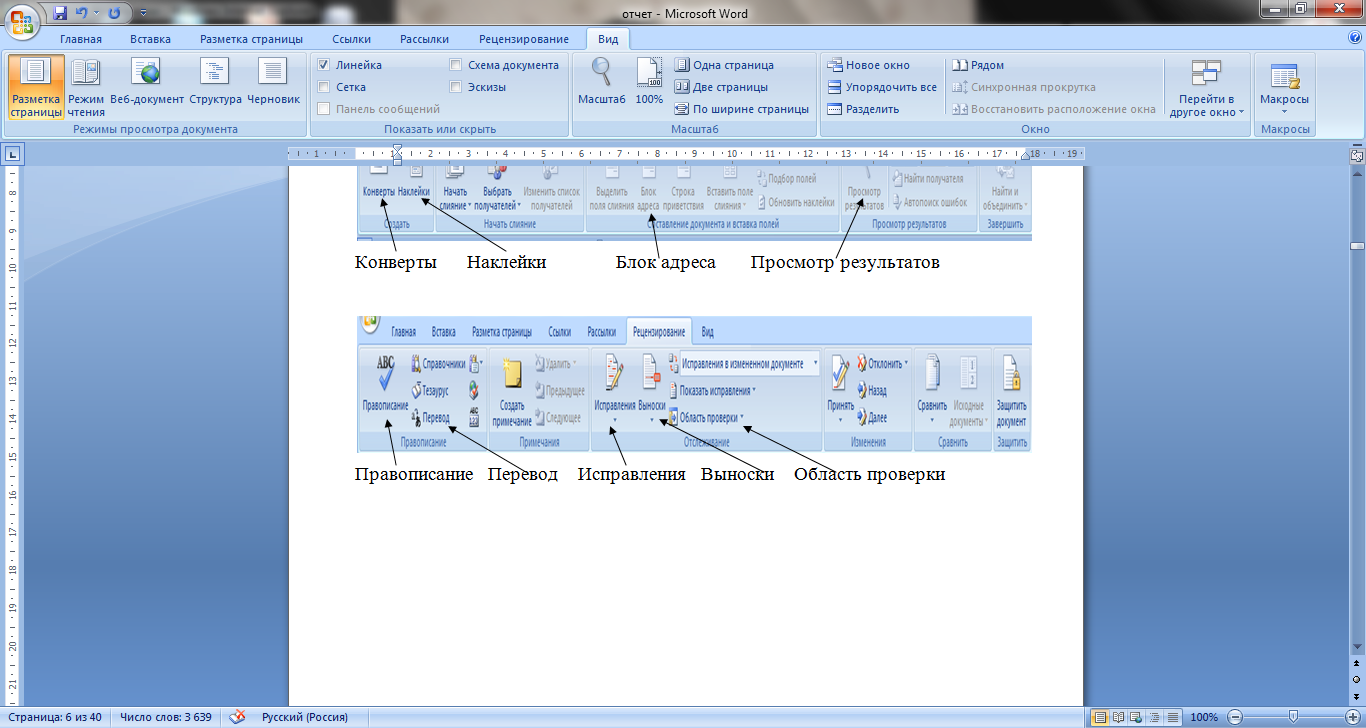Click the embedded Рецензирование ribbon screenshot image

point(694,384)
